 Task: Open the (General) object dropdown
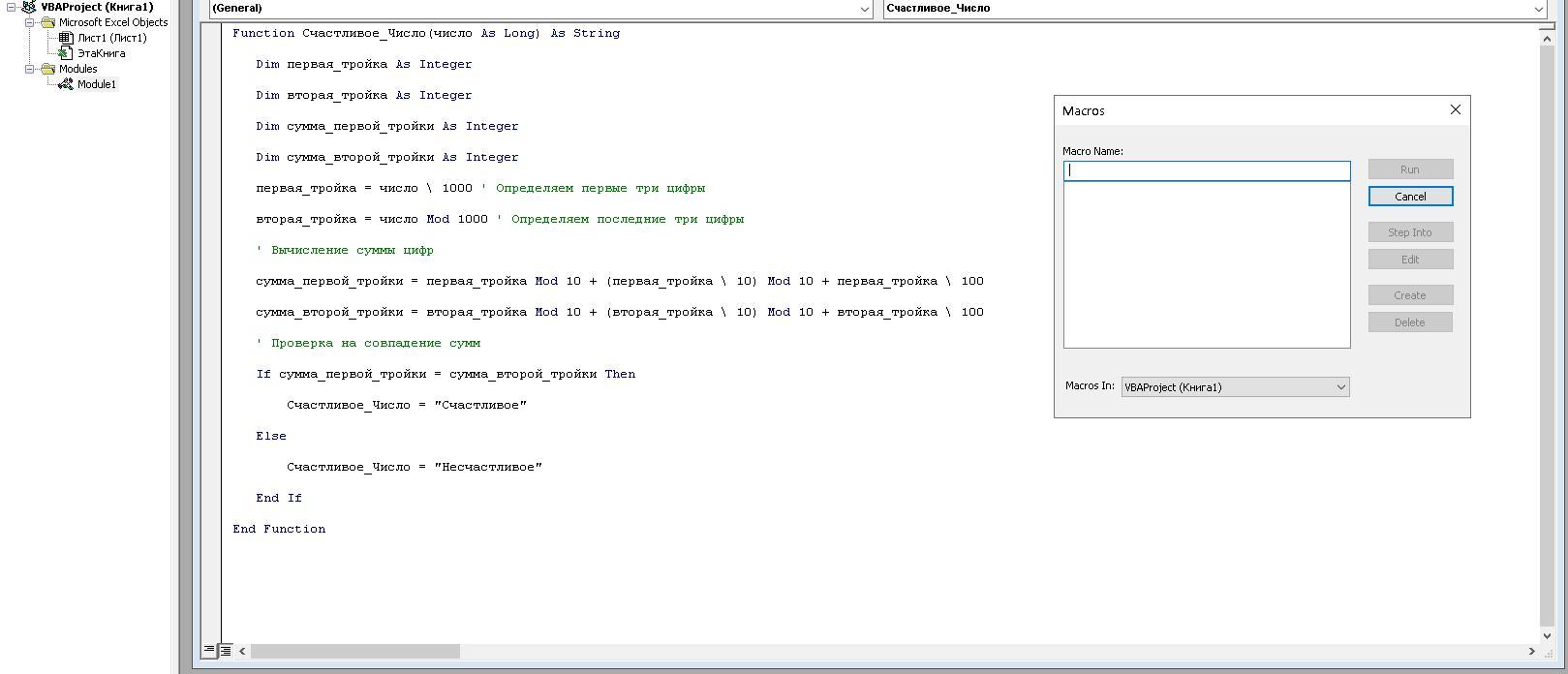[x=865, y=9]
